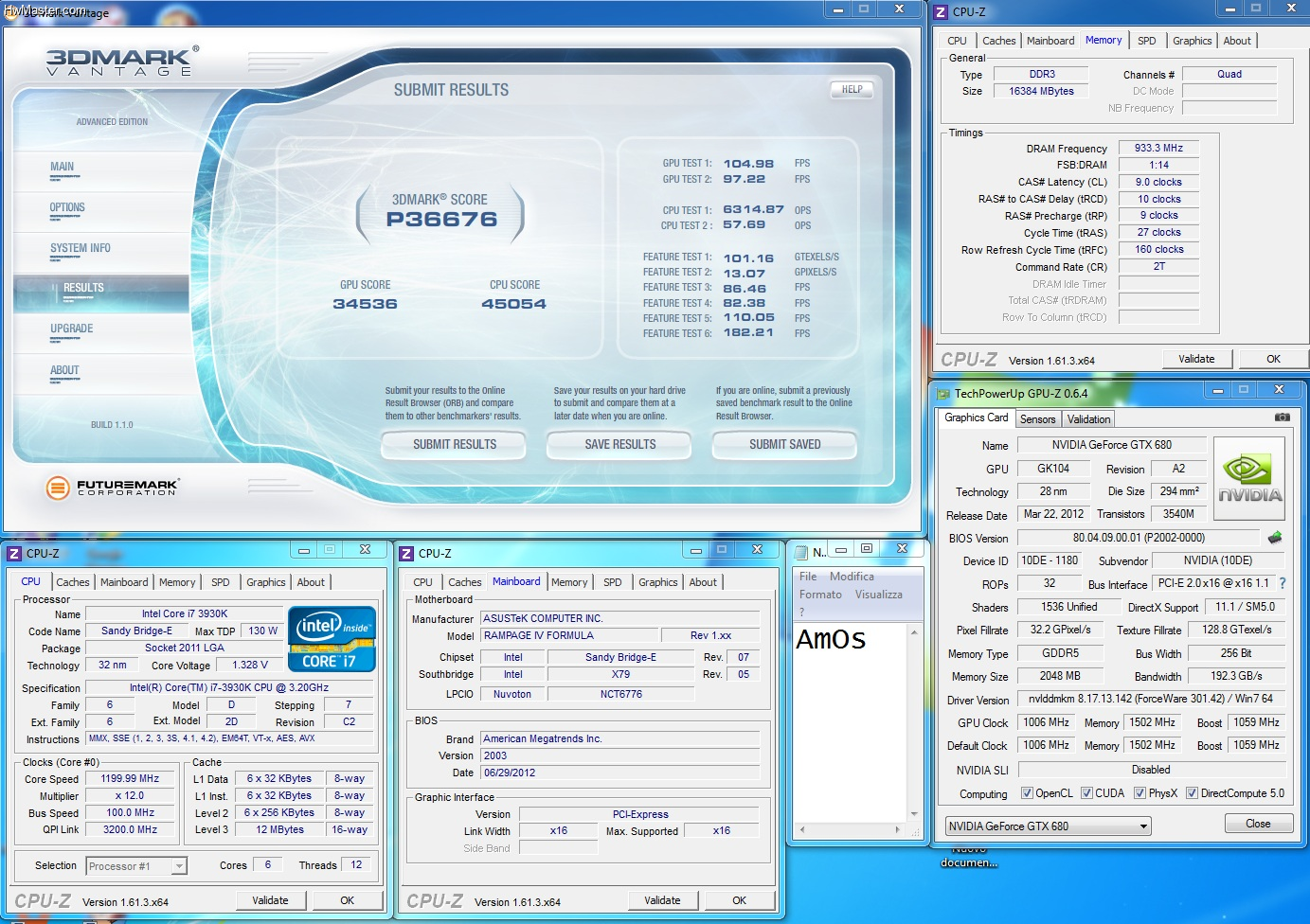Viewport: 1310px width, 924px height.
Task: Open the File menu in Notepad
Action: (x=808, y=577)
